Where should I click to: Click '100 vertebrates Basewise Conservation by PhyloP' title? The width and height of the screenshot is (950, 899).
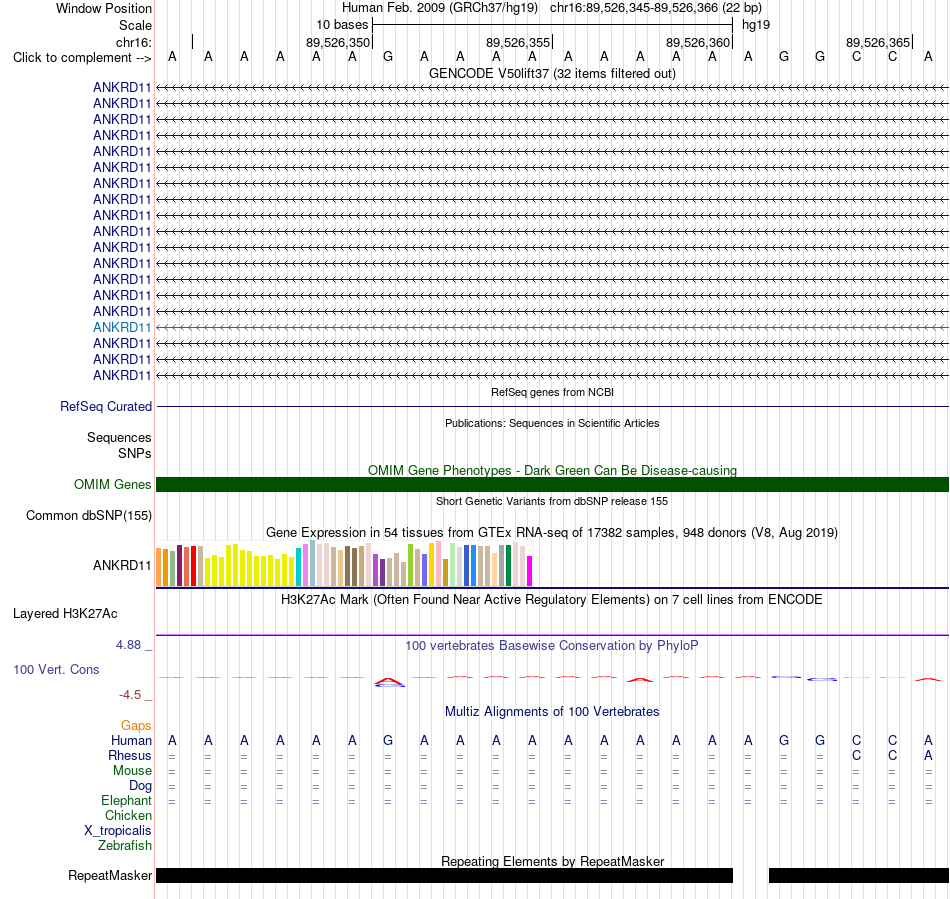pyautogui.click(x=552, y=646)
